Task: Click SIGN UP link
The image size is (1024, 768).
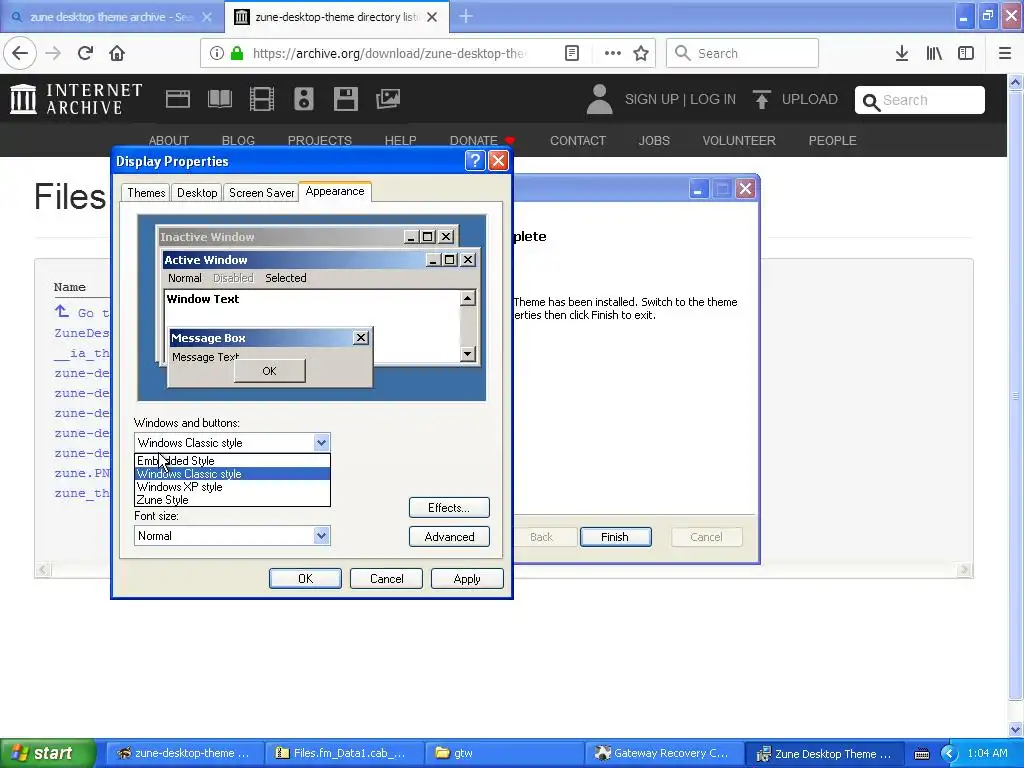Action: click(x=652, y=99)
